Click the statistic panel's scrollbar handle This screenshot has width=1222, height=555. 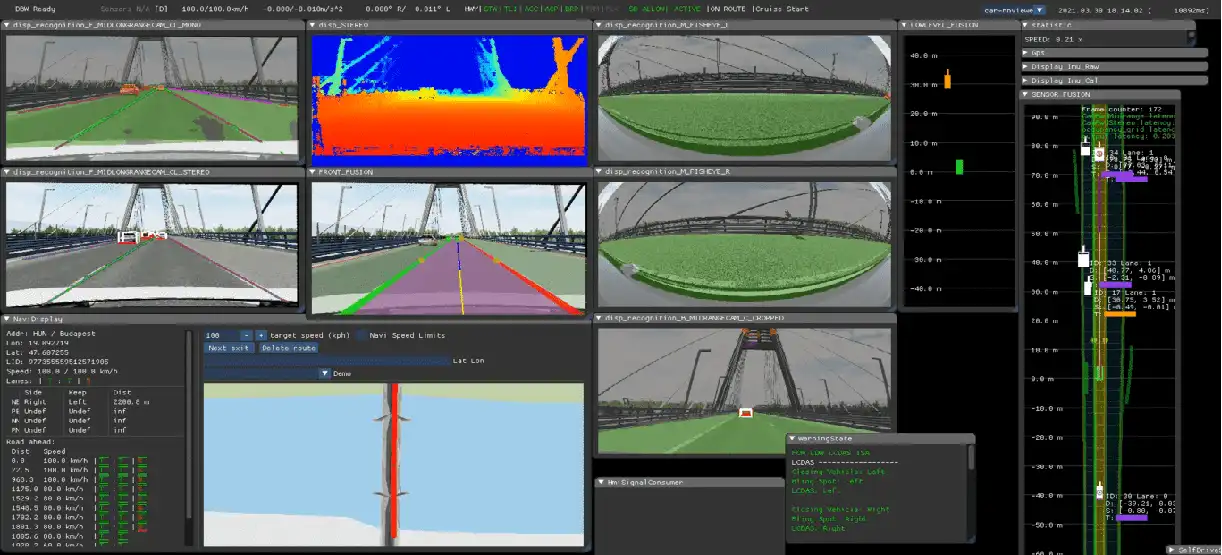coord(1191,36)
